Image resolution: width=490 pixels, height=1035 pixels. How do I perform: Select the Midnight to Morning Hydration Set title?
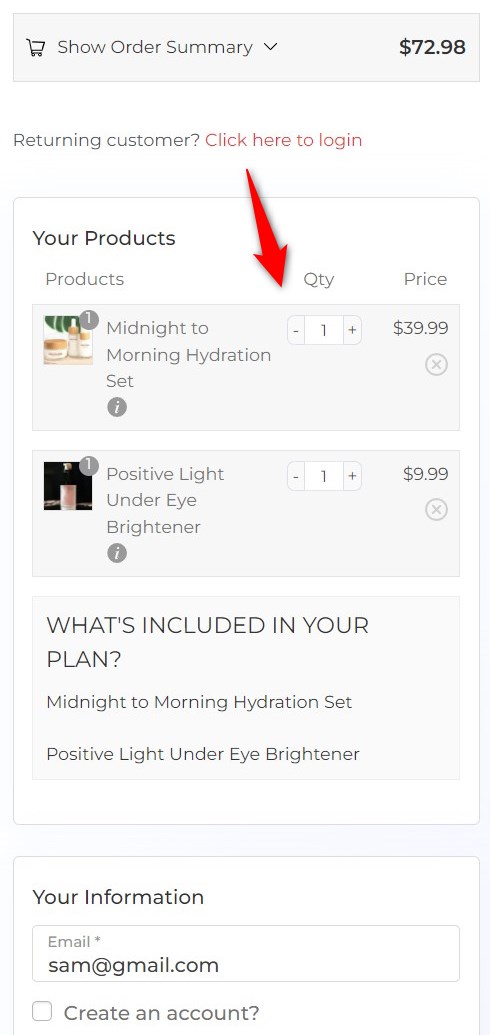click(189, 354)
